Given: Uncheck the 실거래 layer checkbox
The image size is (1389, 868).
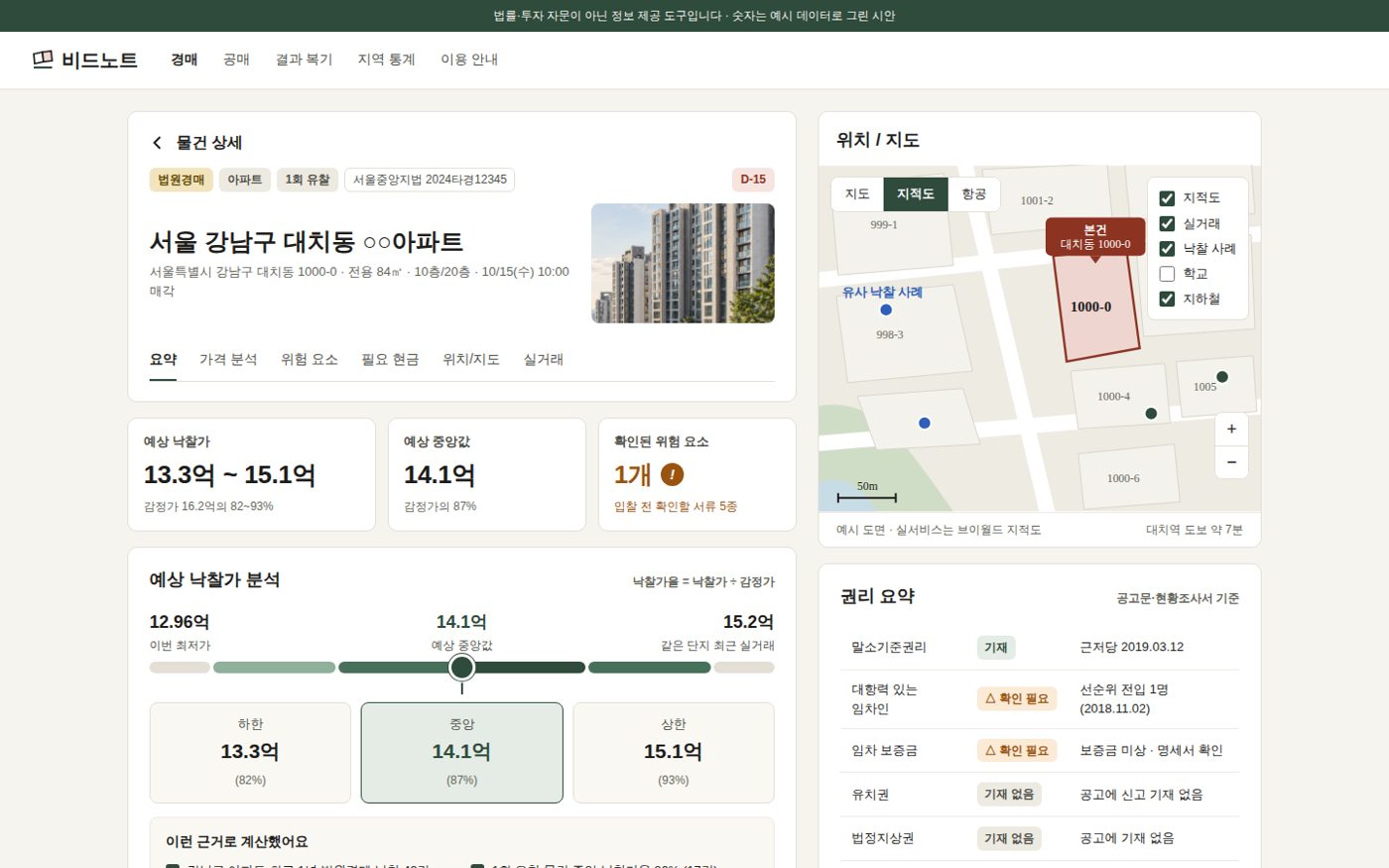Looking at the screenshot, I should 1167,224.
